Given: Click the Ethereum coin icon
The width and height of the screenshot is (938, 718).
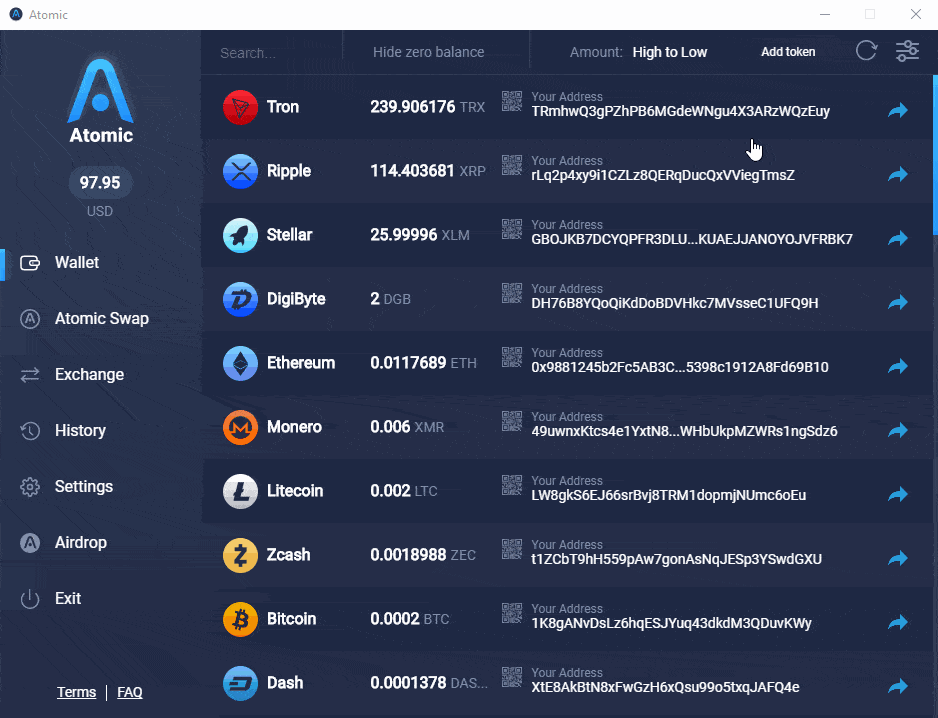Looking at the screenshot, I should click(240, 363).
